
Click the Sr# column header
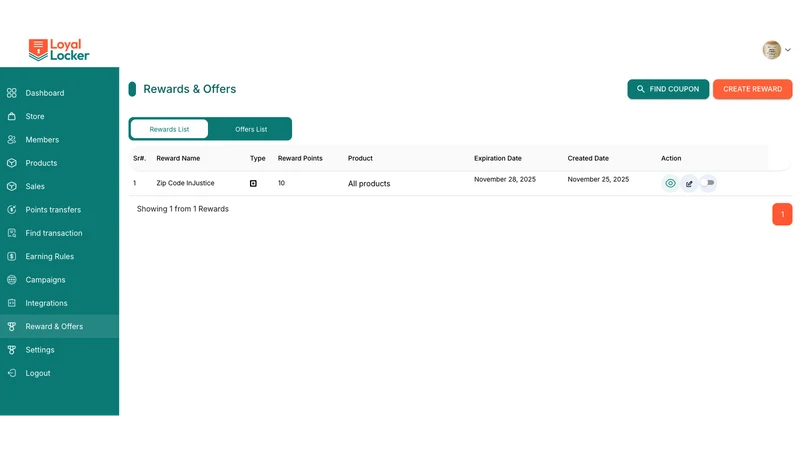139,158
